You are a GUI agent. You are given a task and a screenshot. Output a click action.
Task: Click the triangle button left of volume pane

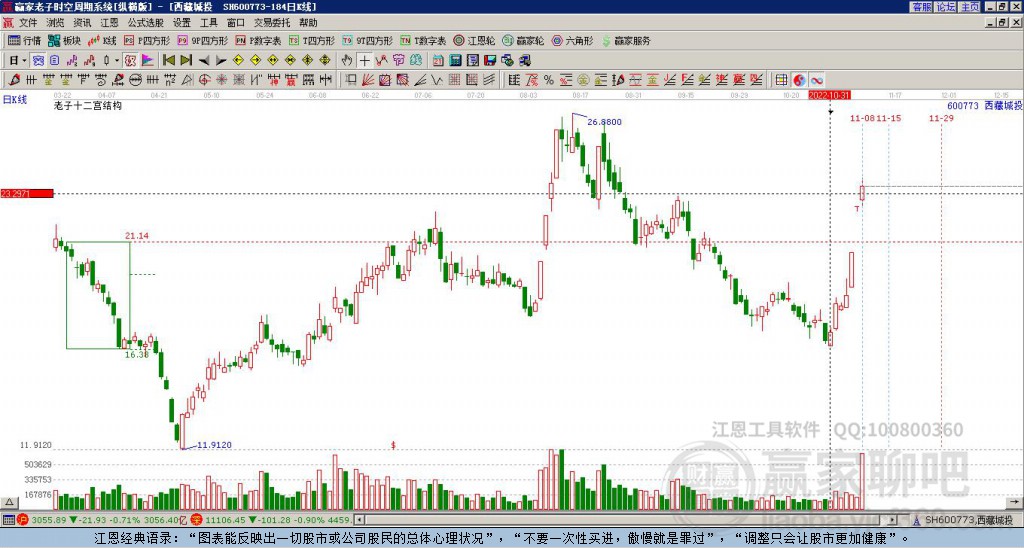tap(9, 503)
